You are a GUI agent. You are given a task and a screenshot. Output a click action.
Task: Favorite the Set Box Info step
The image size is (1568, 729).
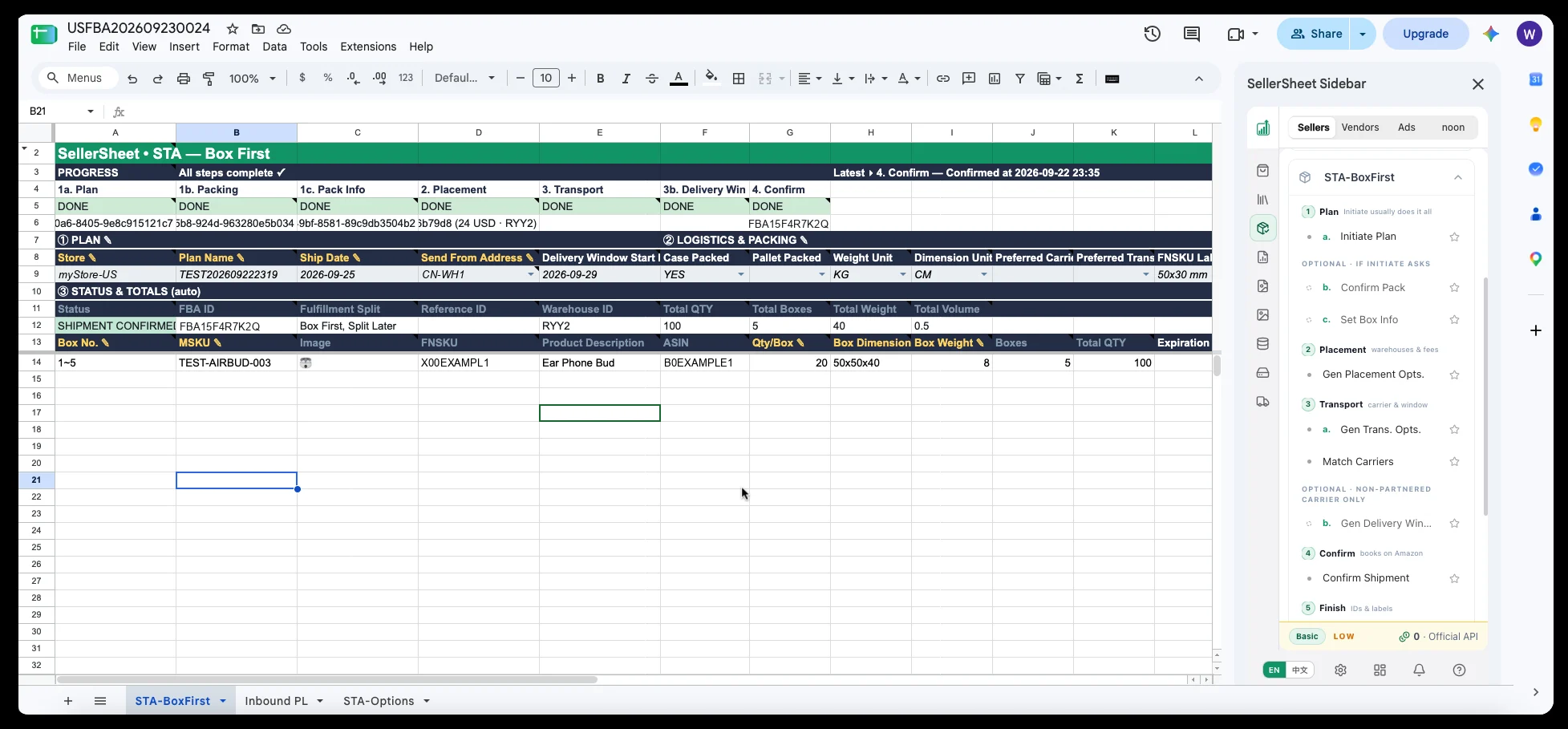click(1454, 320)
